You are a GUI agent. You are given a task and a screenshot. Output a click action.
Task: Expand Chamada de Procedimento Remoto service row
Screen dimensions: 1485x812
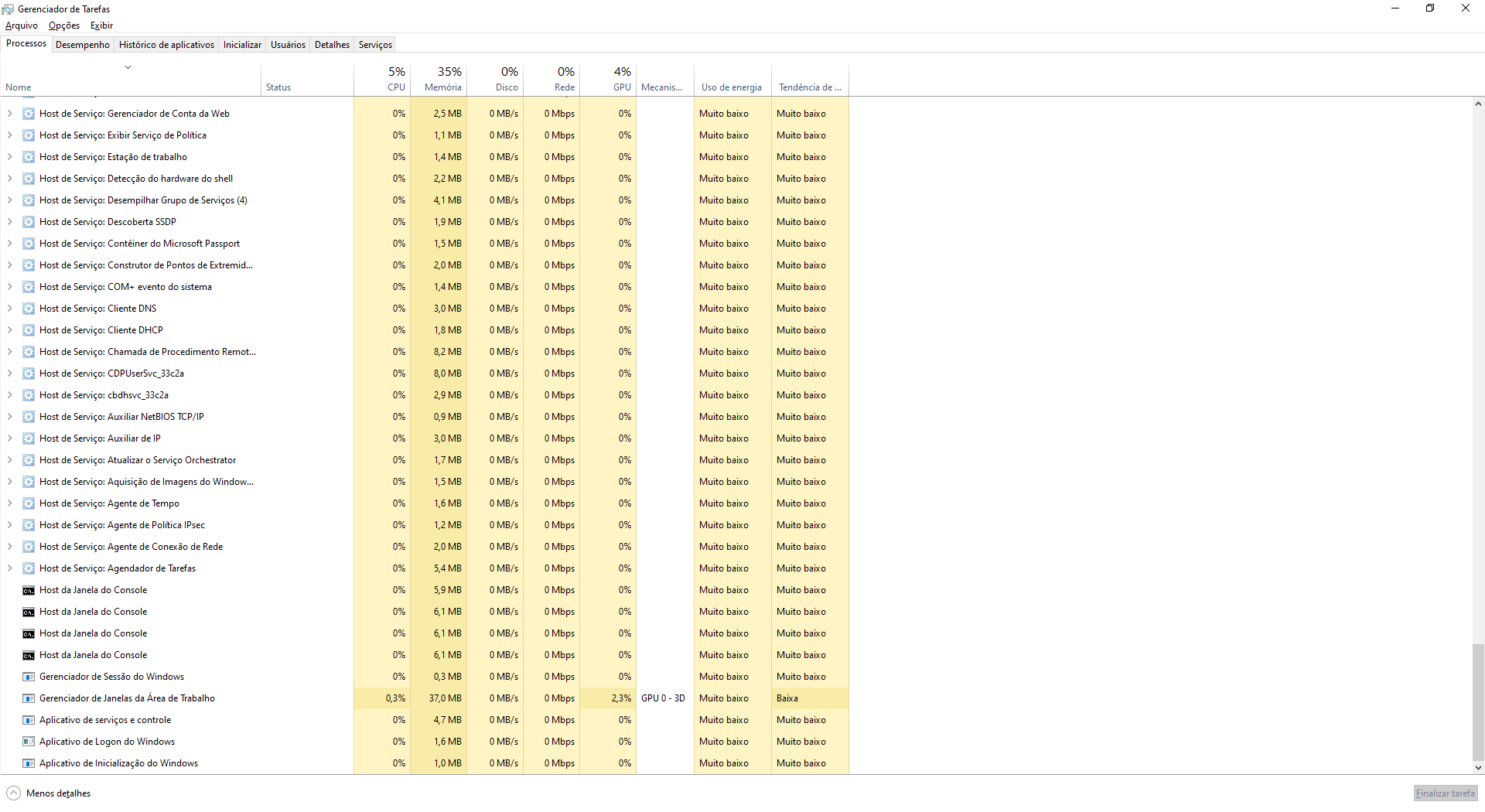[x=10, y=352]
